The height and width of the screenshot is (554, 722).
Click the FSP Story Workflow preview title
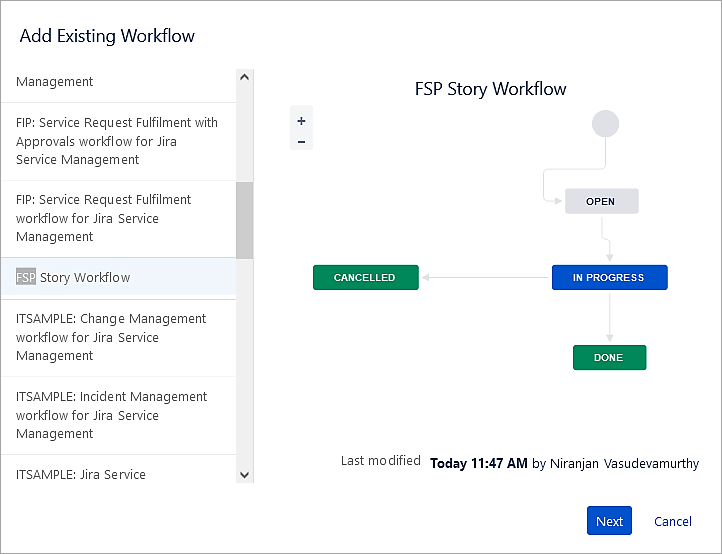[x=490, y=89]
